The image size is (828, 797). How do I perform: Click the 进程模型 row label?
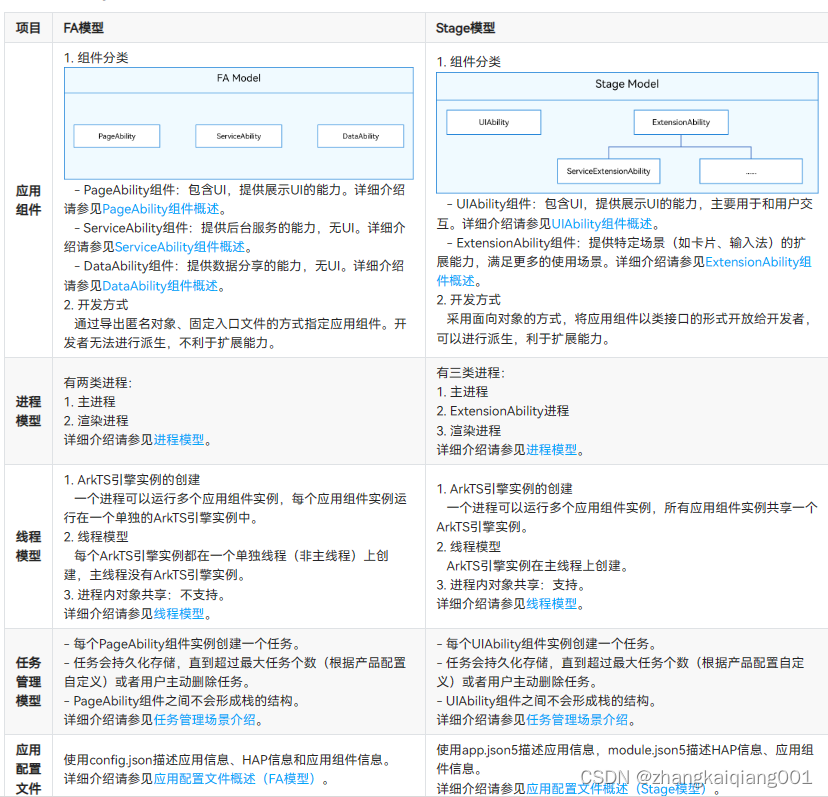pyautogui.click(x=29, y=411)
